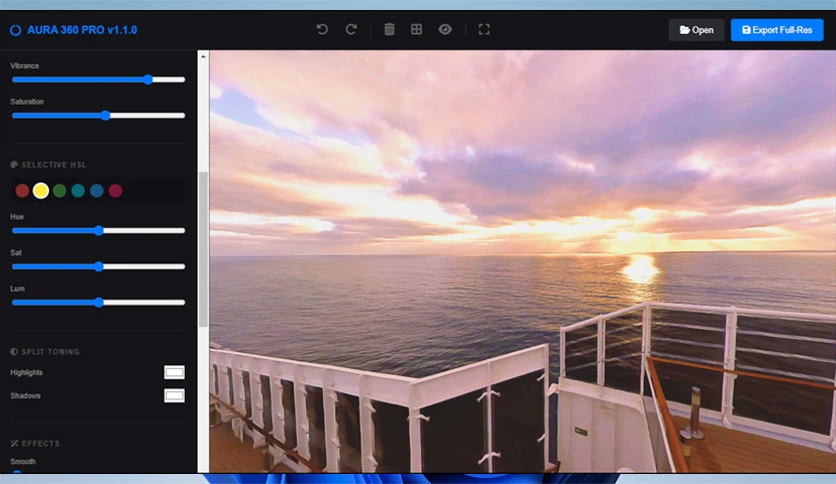
Task: Click the sidebar scrollbar up arrow
Action: click(x=203, y=56)
